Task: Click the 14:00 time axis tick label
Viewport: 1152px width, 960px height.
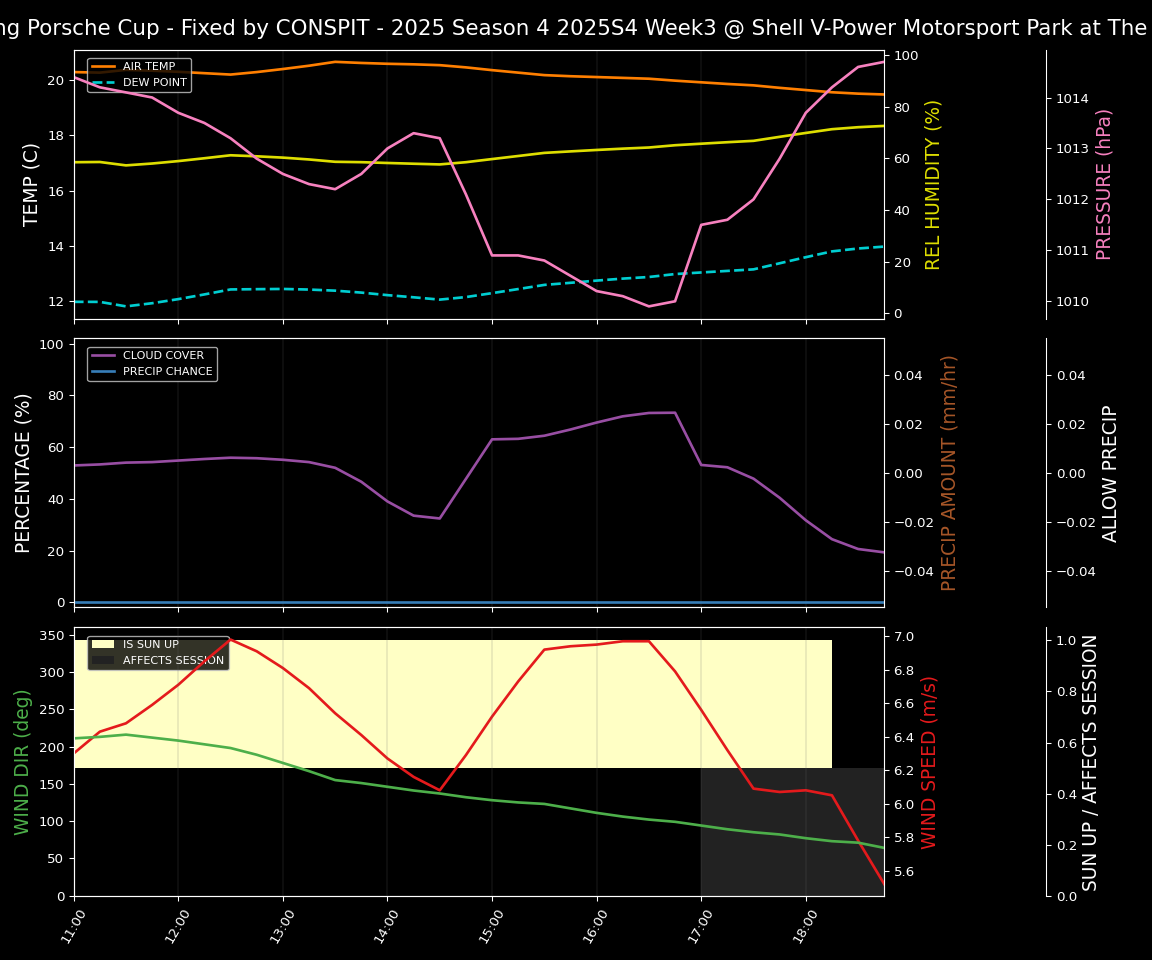Action: [x=391, y=927]
